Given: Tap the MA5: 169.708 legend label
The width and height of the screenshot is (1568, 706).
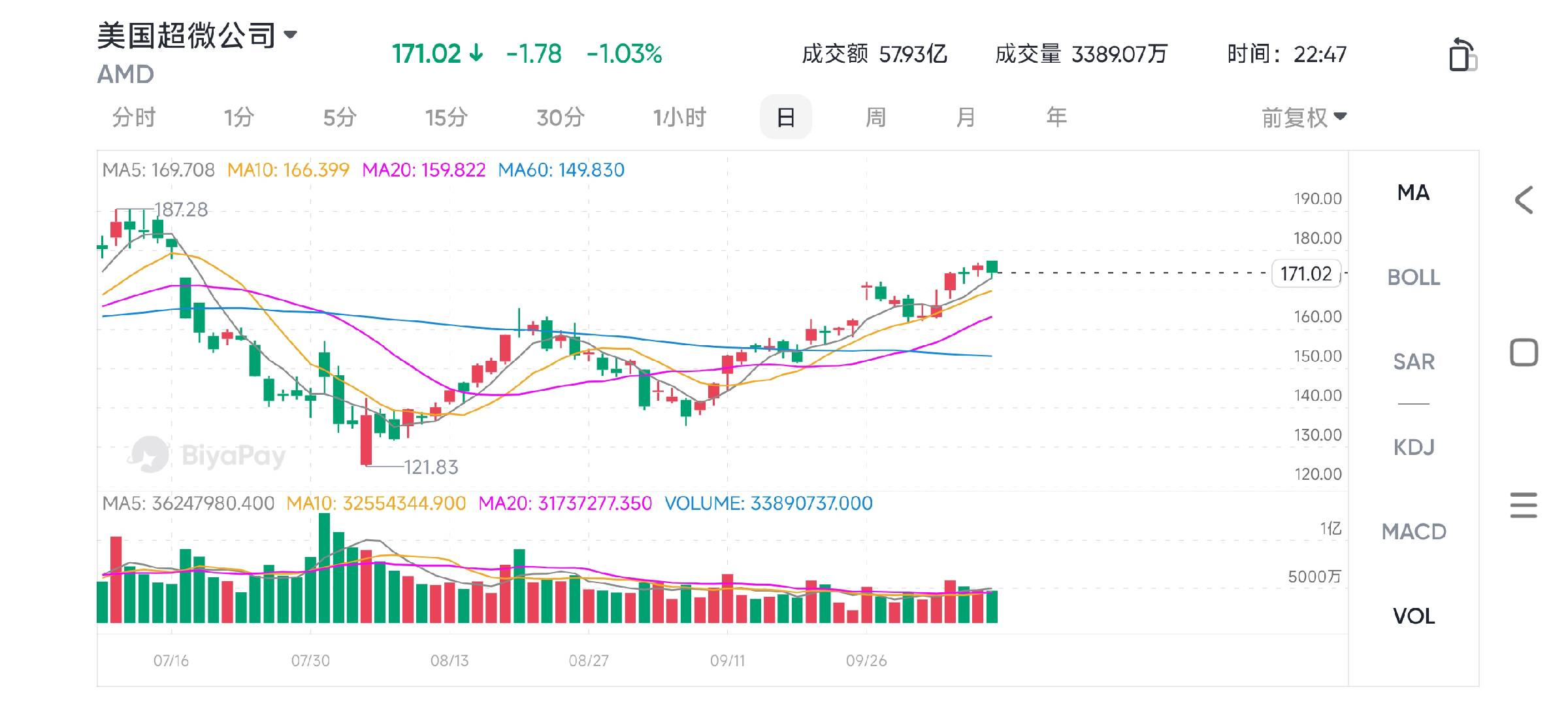Looking at the screenshot, I should pyautogui.click(x=159, y=170).
